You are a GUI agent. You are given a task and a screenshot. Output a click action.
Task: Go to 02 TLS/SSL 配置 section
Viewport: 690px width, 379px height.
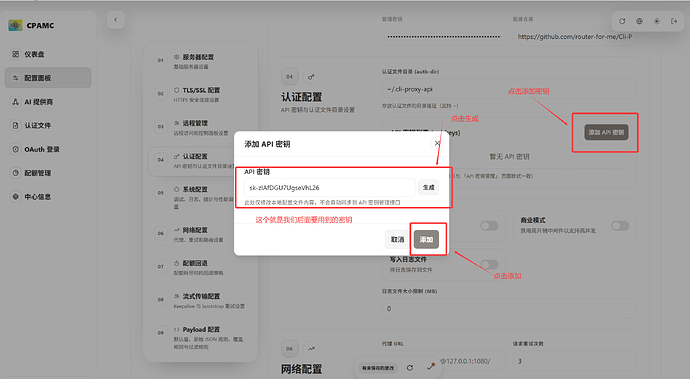click(200, 94)
